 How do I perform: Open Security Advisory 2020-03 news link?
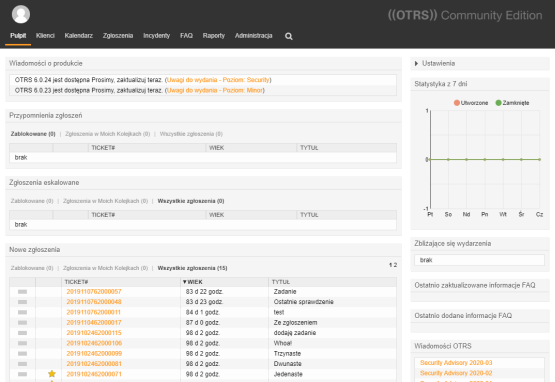click(x=456, y=363)
